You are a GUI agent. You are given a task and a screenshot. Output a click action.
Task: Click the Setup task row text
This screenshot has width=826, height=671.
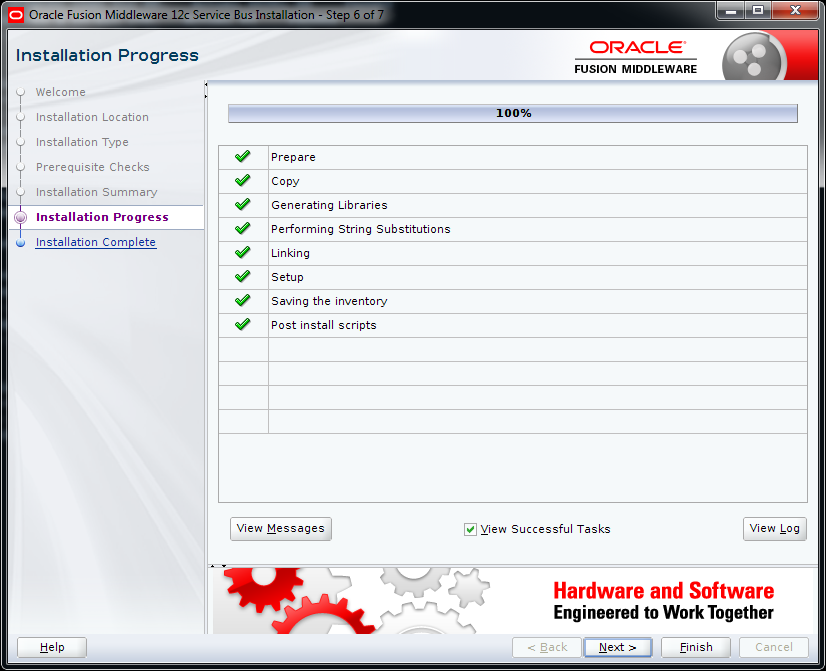point(287,277)
